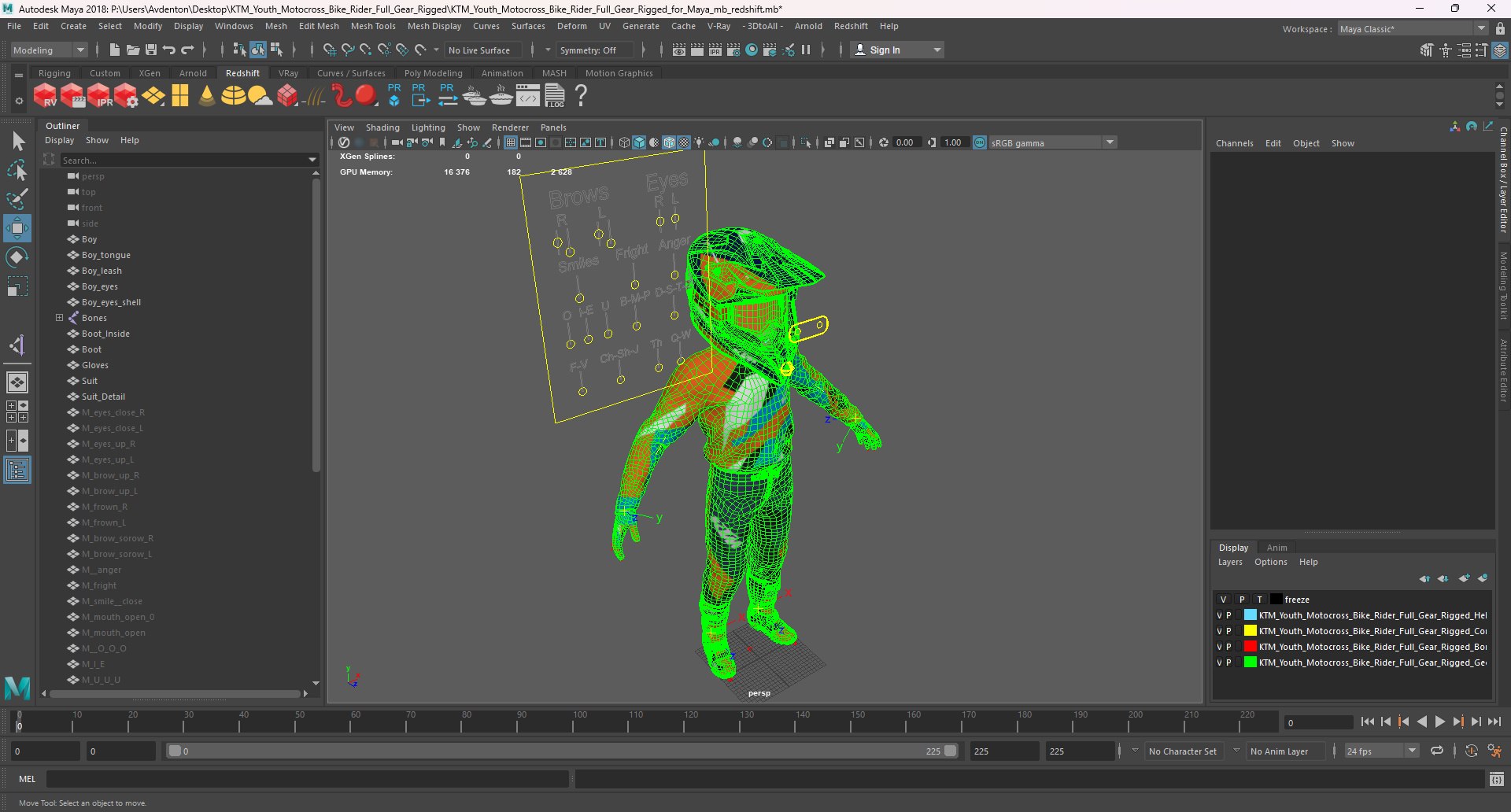Save scene with the floppy disk icon
1511x812 pixels.
click(x=151, y=50)
